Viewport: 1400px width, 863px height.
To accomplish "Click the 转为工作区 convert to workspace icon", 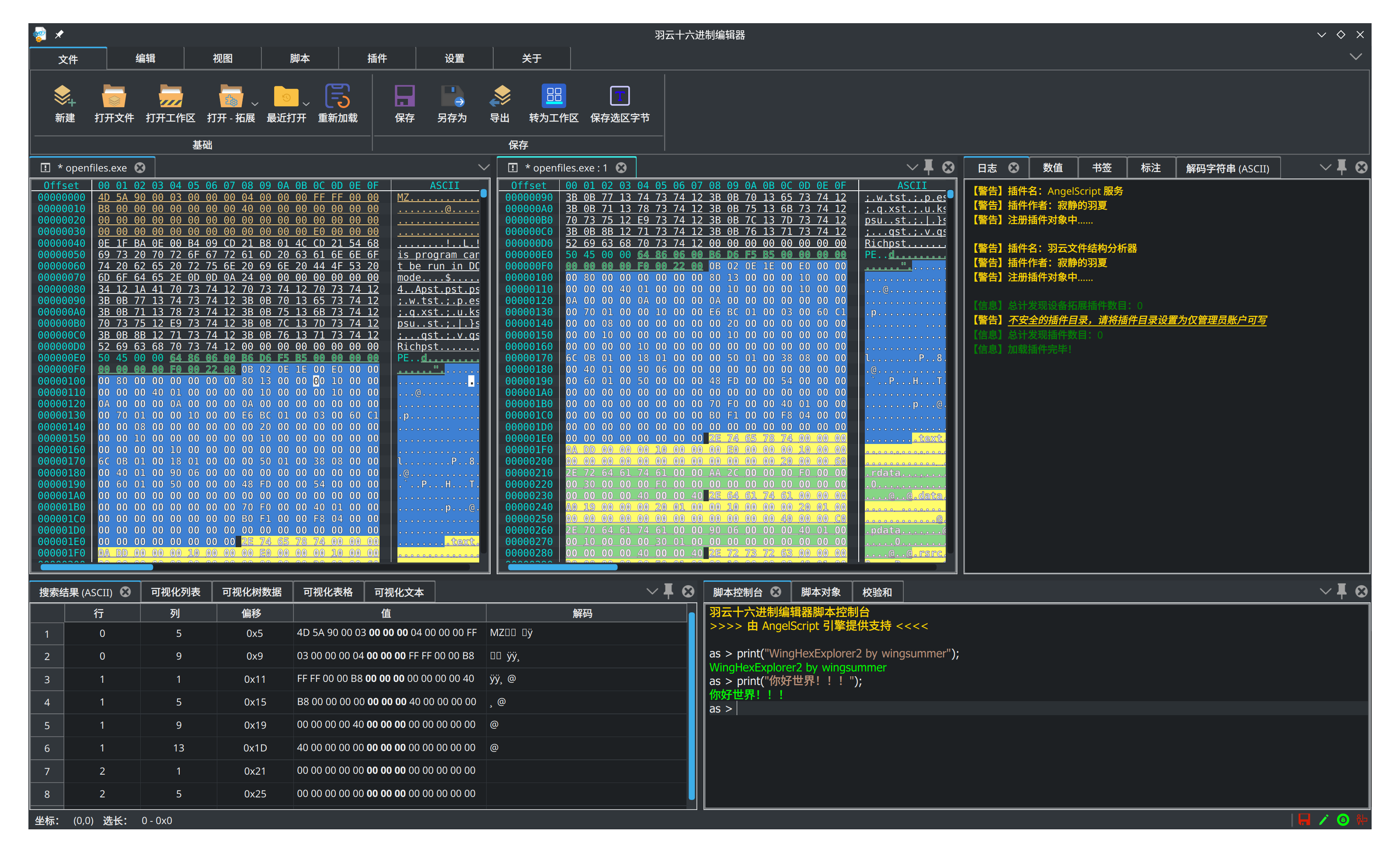I will pos(554,96).
